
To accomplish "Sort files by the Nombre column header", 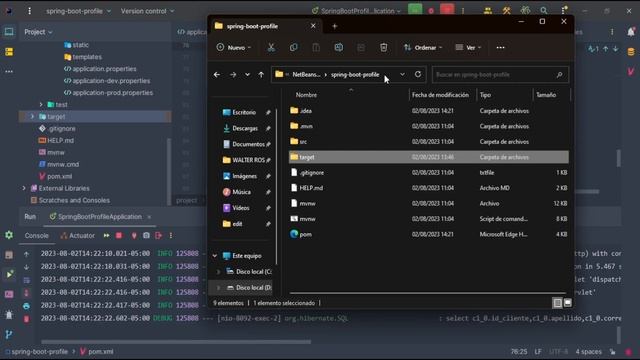I will [306, 95].
